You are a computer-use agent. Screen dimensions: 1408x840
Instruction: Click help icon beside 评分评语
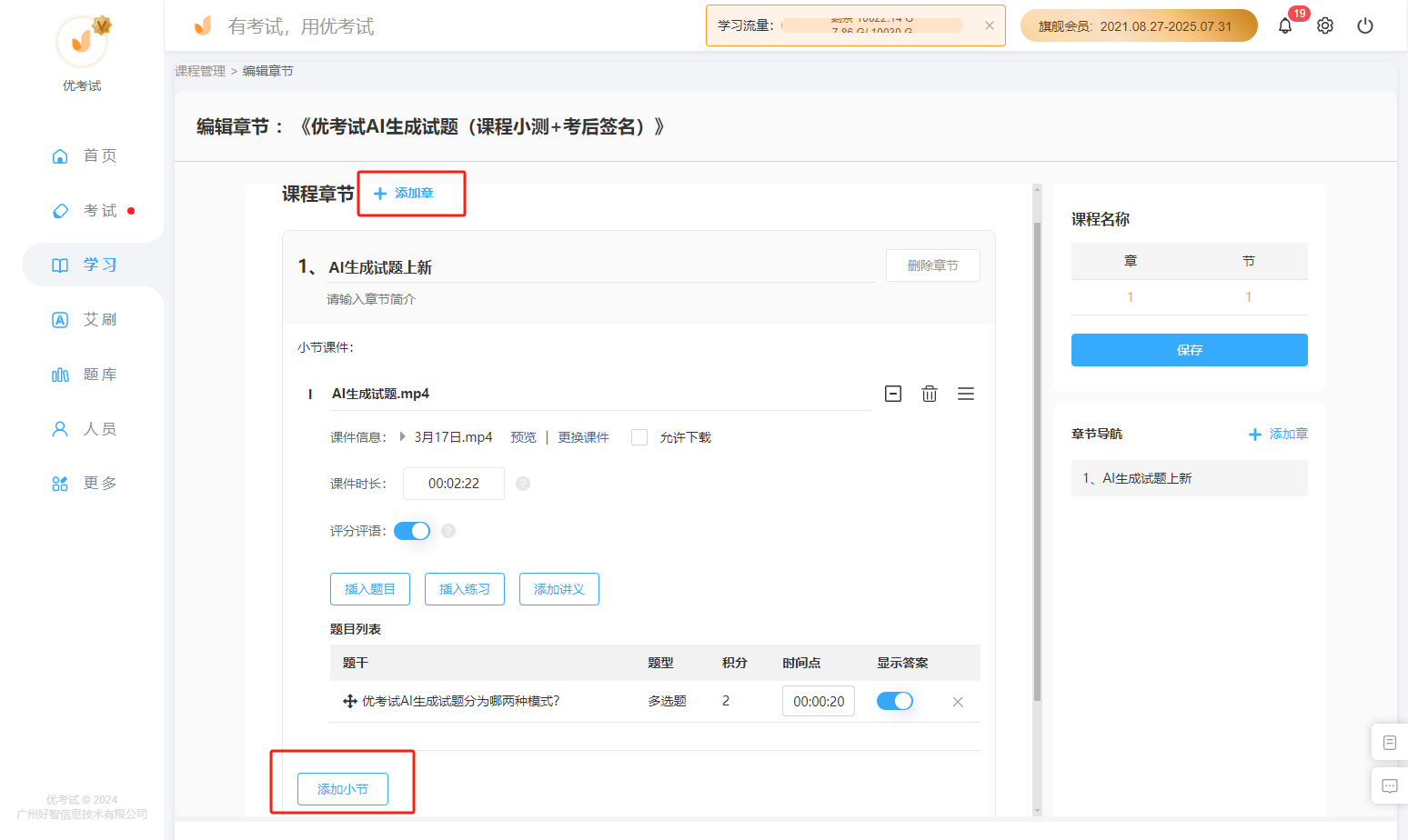pos(448,531)
